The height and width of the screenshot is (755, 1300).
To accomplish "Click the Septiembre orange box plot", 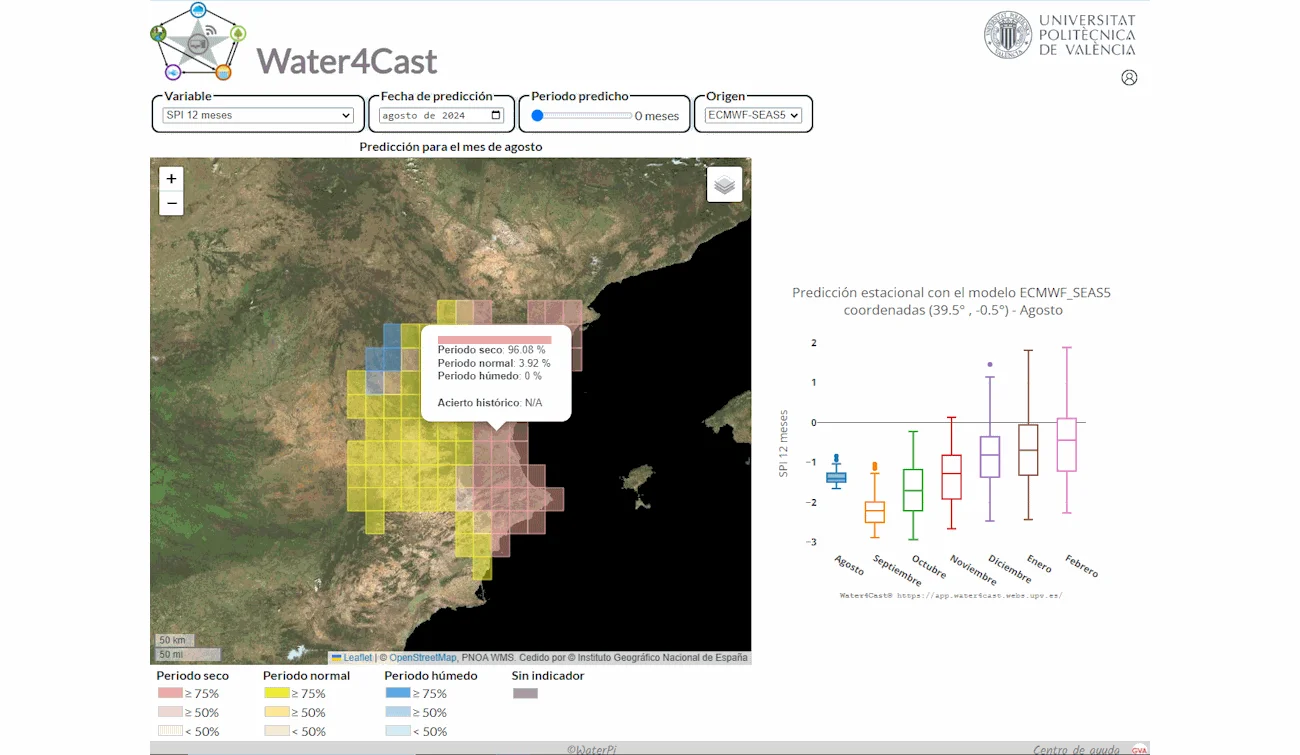I will point(875,512).
